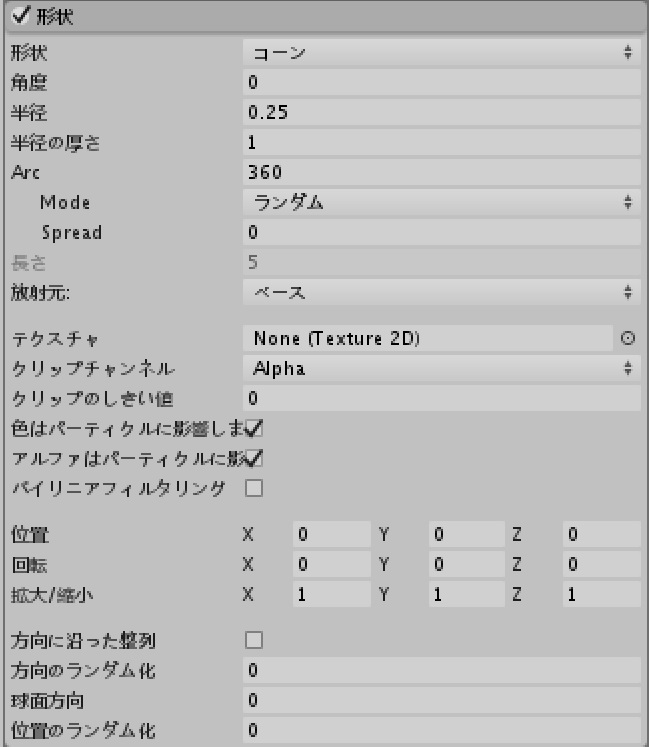This screenshot has width=649, height=747.
Task: Click the Spread value field
Action: click(440, 233)
